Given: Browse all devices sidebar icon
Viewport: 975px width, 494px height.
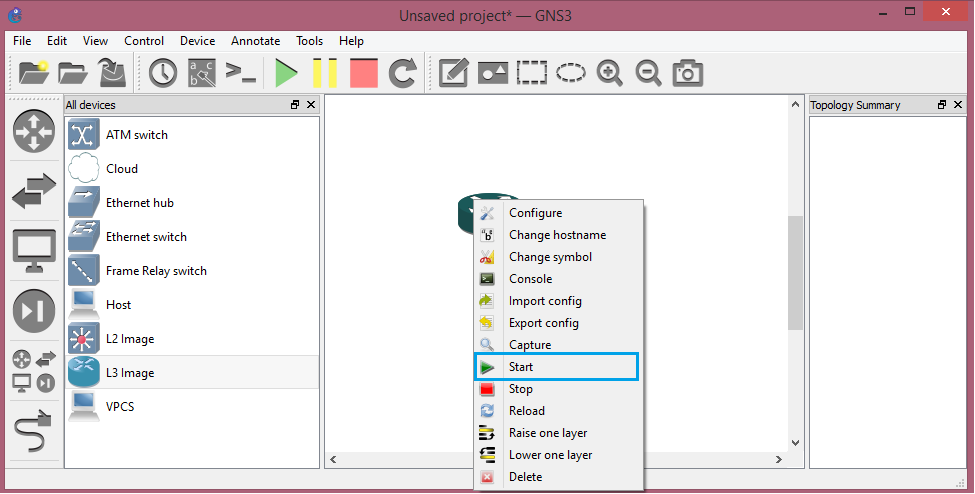Looking at the screenshot, I should (34, 371).
